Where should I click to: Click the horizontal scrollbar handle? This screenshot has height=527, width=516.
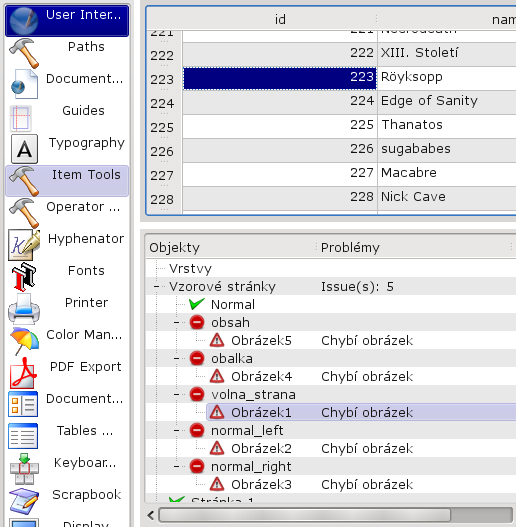(x=305, y=515)
